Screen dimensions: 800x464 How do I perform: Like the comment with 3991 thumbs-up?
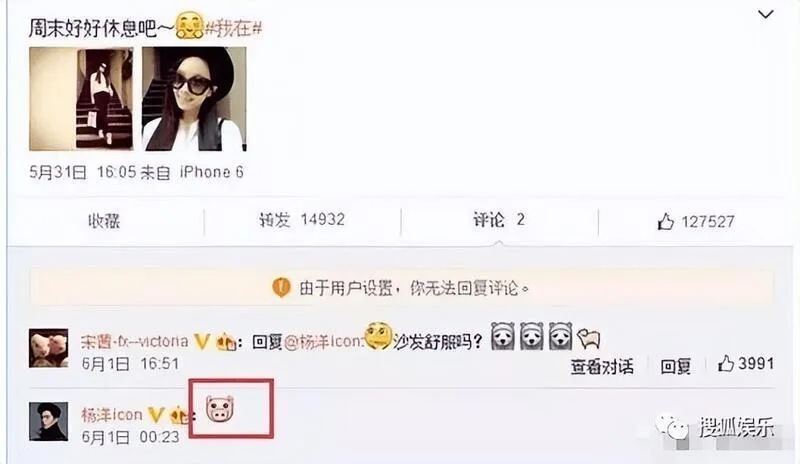tap(746, 364)
